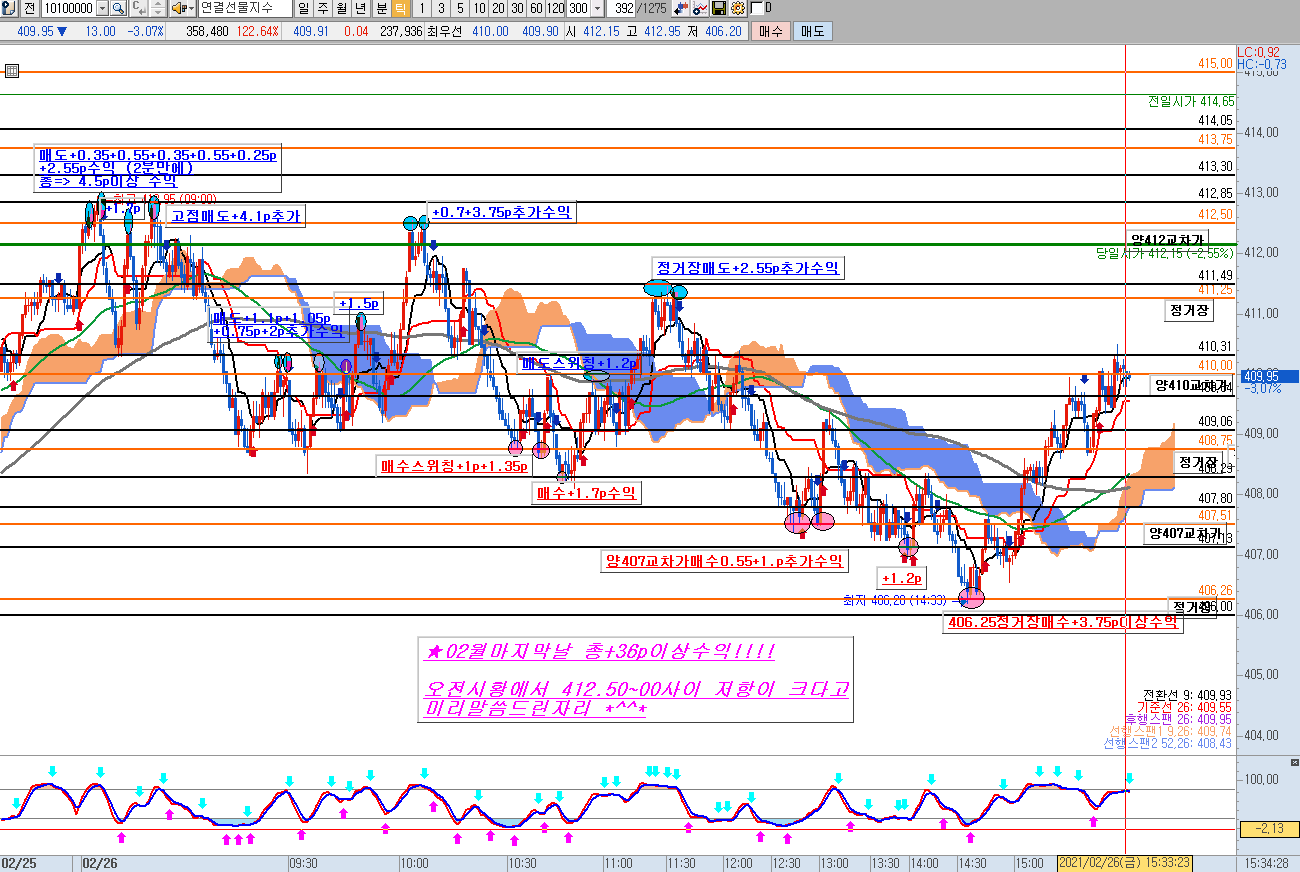
Task: Click the 매수 buy button
Action: (770, 31)
